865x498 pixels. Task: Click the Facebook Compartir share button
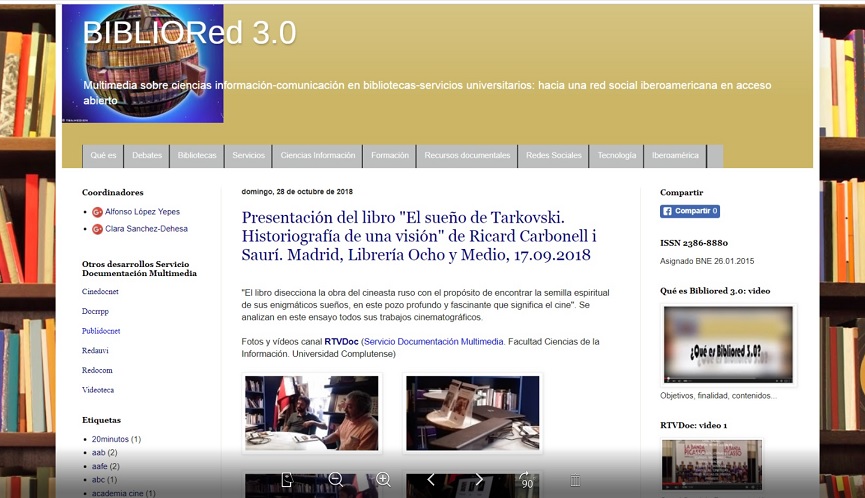tap(690, 211)
